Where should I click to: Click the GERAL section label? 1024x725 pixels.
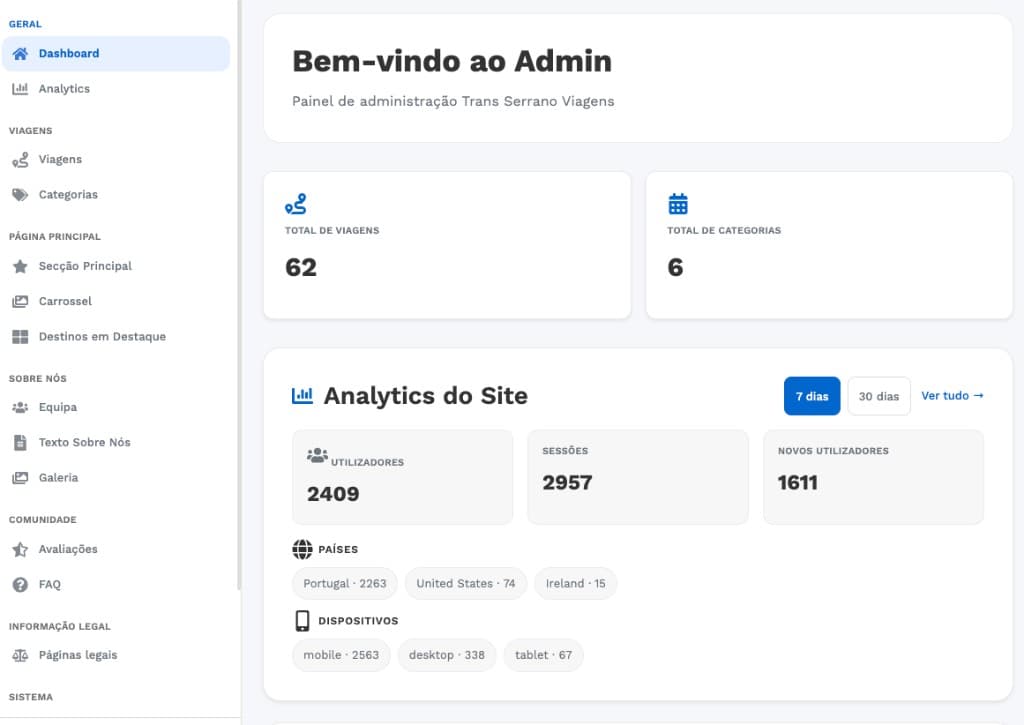25,24
